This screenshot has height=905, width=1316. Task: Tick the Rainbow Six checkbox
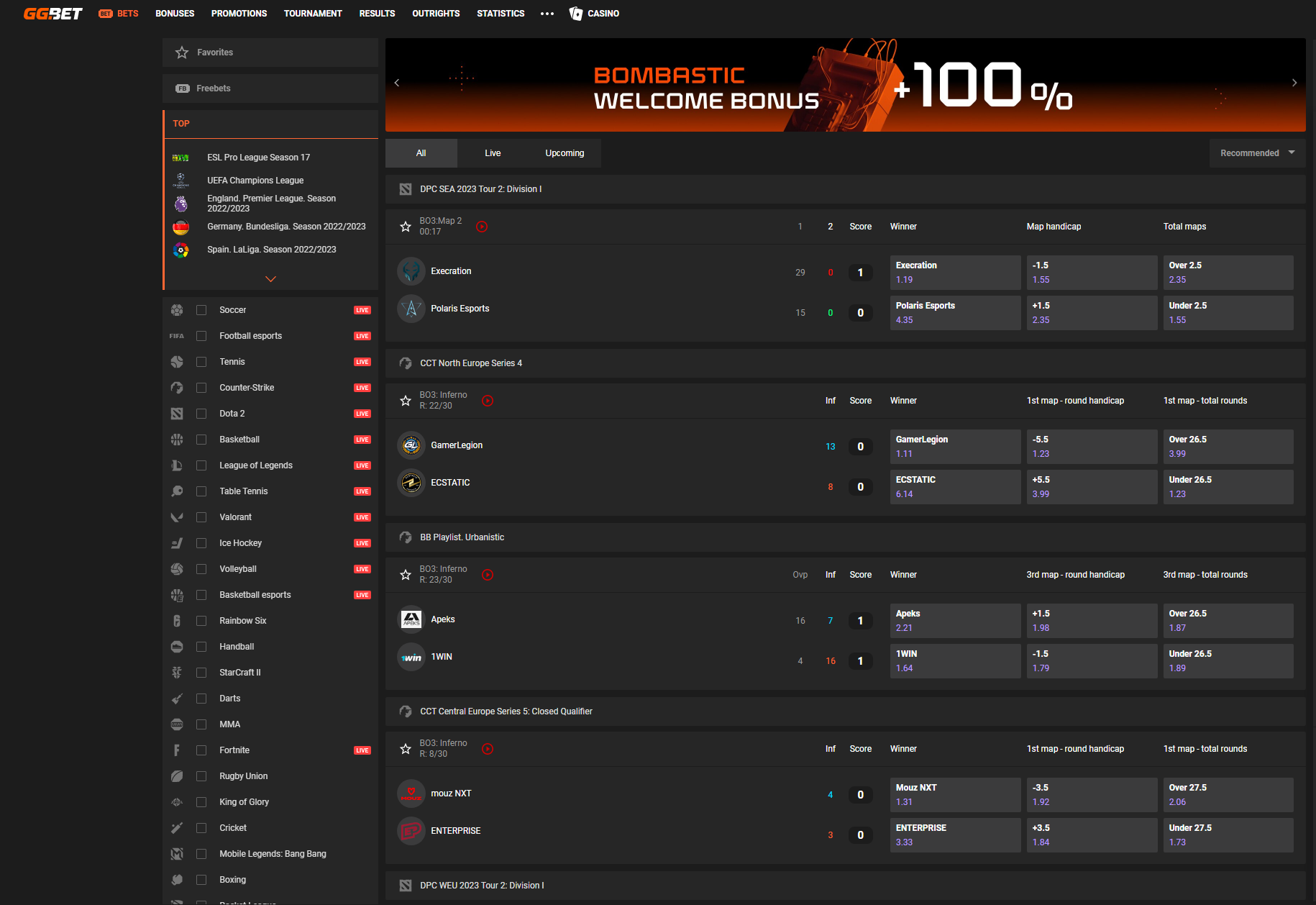pyautogui.click(x=201, y=621)
